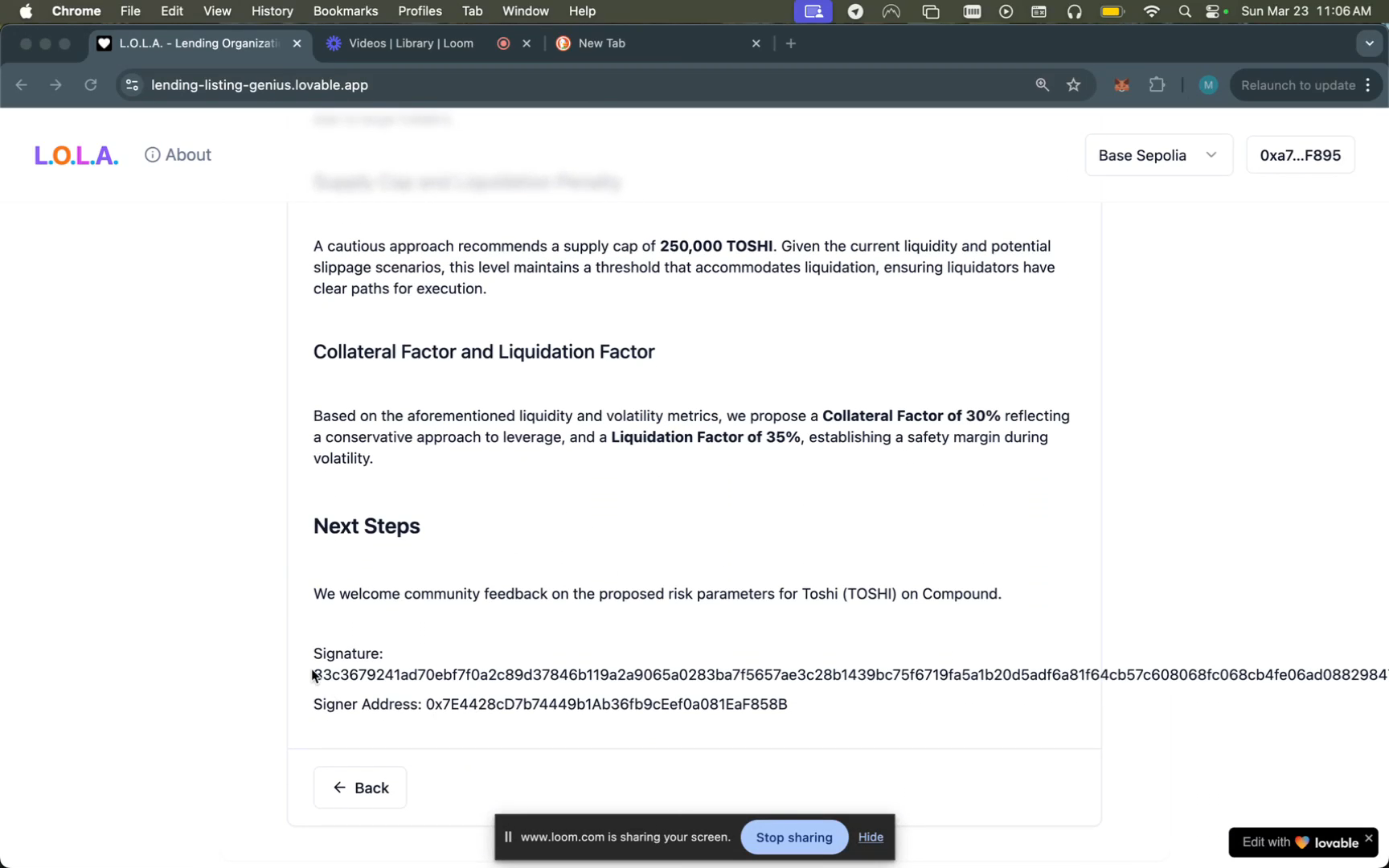Open the battery status
Screen dimensions: 1389x868
1112,11
